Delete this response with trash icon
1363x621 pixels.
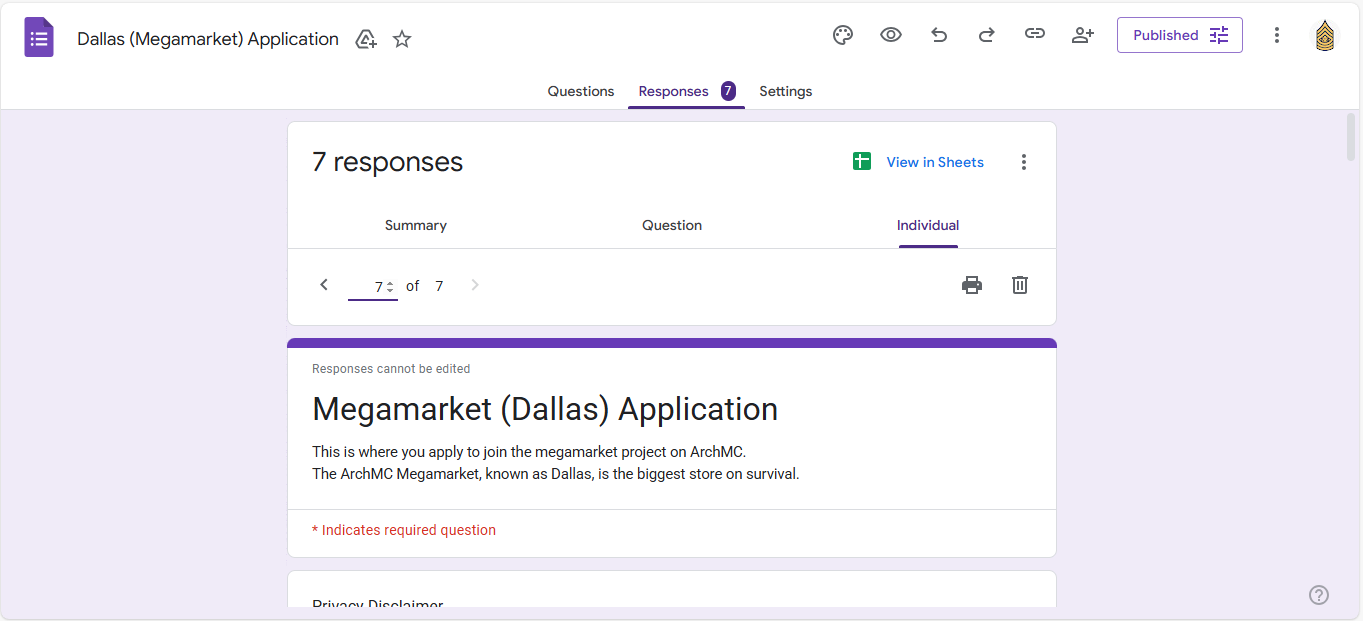coord(1020,285)
